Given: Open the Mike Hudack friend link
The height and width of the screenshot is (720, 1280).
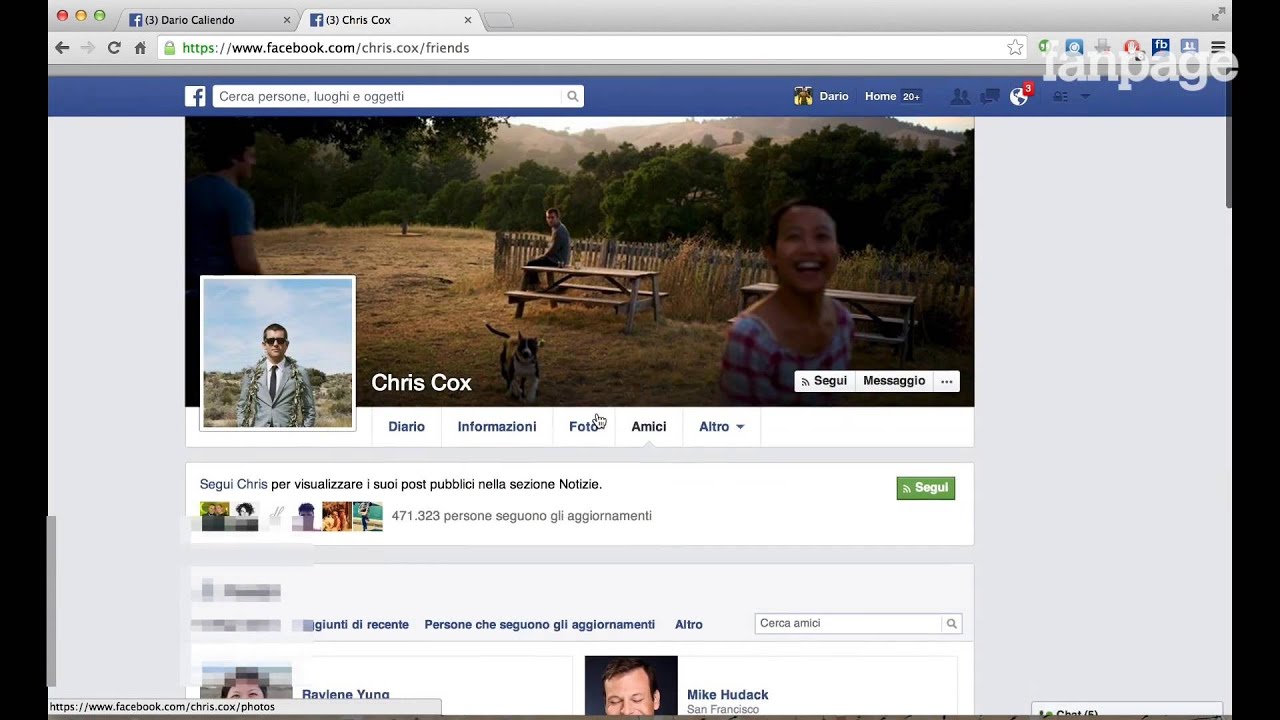Looking at the screenshot, I should [x=728, y=695].
